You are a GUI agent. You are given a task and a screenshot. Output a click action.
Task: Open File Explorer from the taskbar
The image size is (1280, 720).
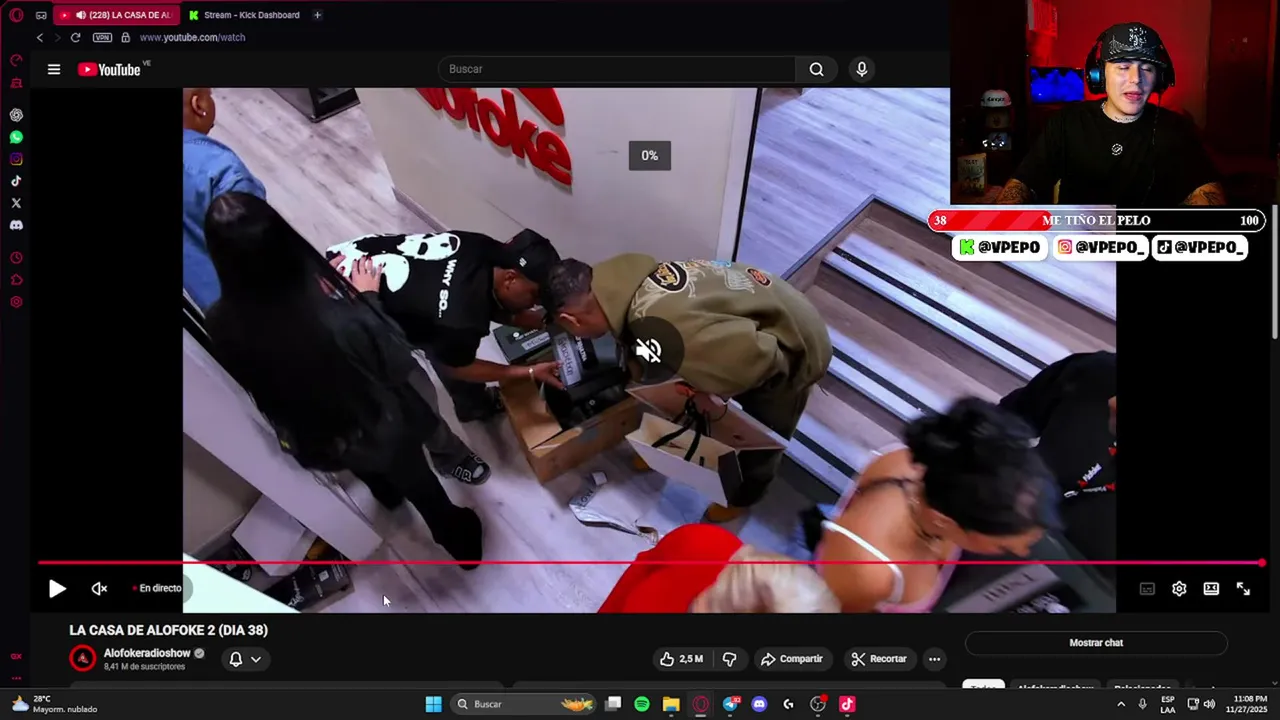pos(671,704)
